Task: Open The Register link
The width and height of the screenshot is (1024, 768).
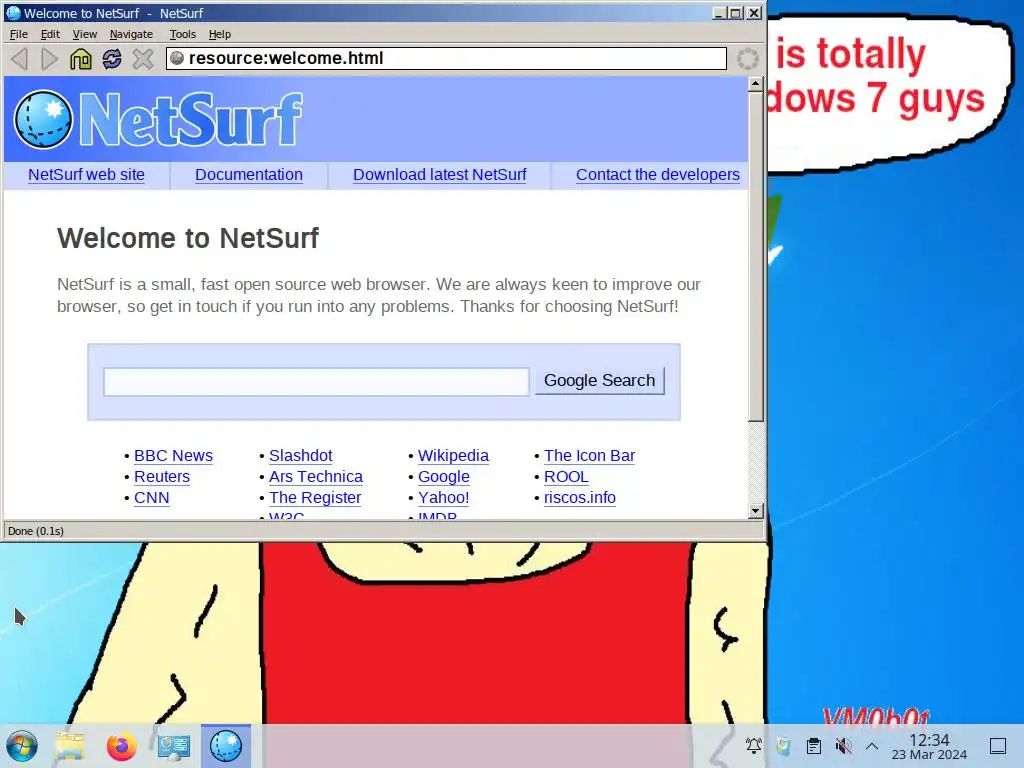Action: point(315,497)
